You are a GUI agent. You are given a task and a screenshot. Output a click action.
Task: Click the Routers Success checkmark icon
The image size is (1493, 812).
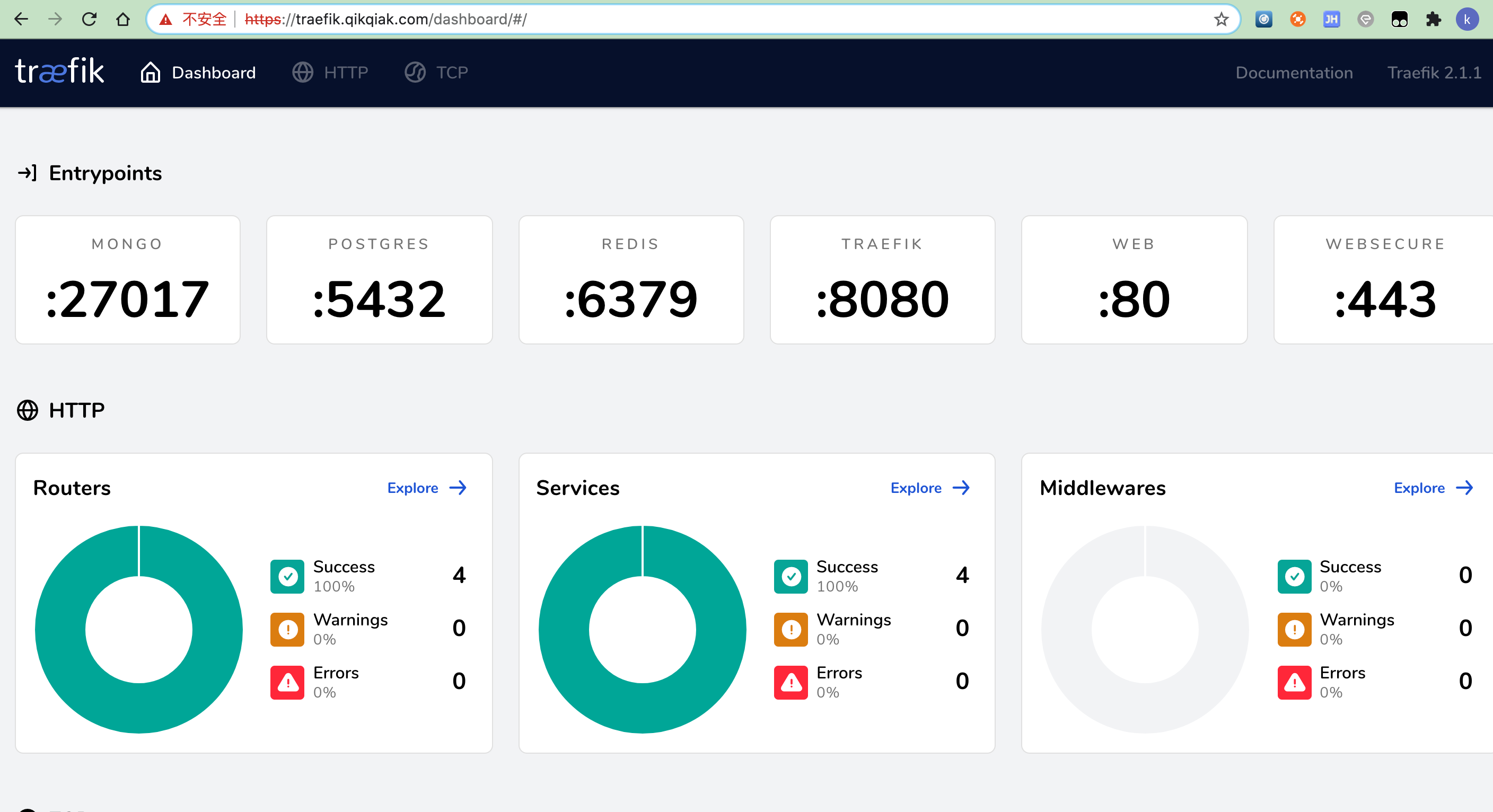pyautogui.click(x=287, y=576)
